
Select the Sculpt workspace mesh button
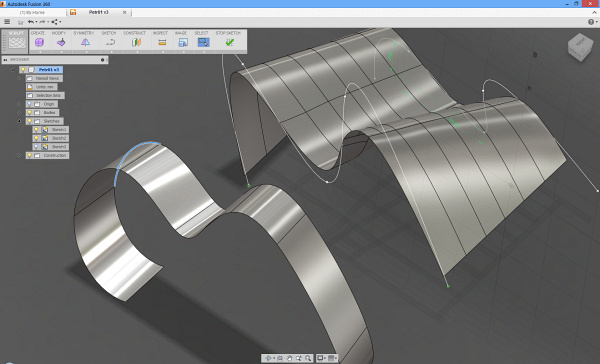[x=16, y=41]
